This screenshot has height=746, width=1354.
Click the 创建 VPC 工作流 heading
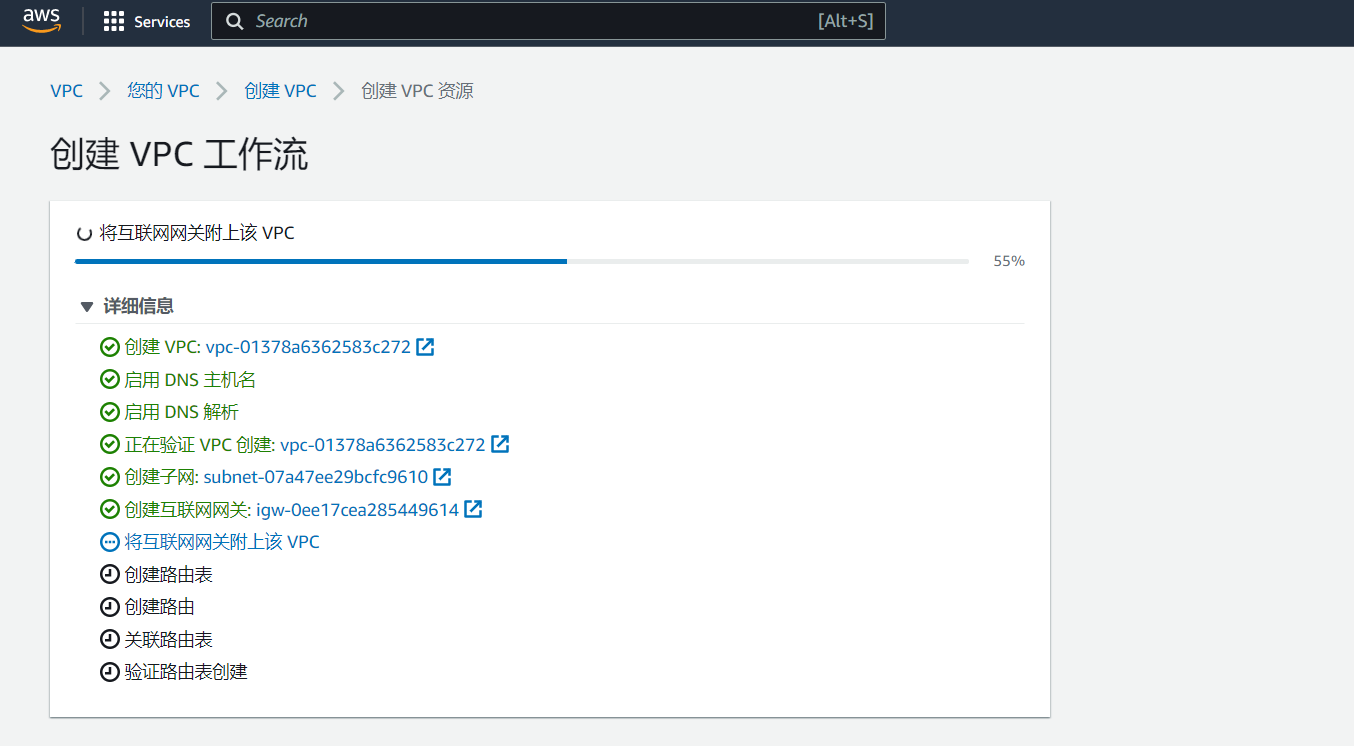(x=179, y=155)
